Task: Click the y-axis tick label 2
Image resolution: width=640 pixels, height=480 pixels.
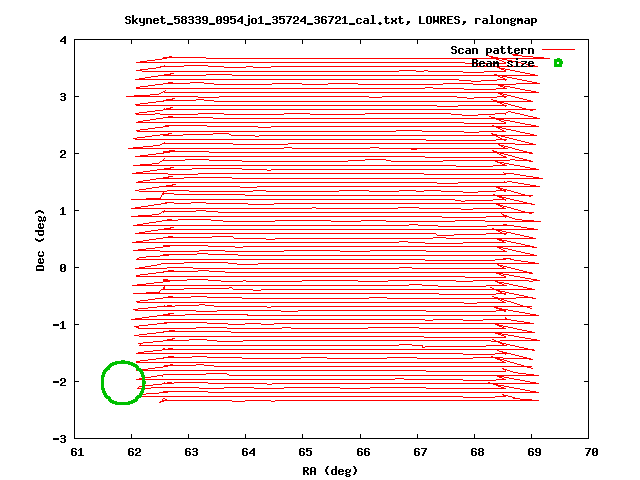Action: pyautogui.click(x=63, y=154)
